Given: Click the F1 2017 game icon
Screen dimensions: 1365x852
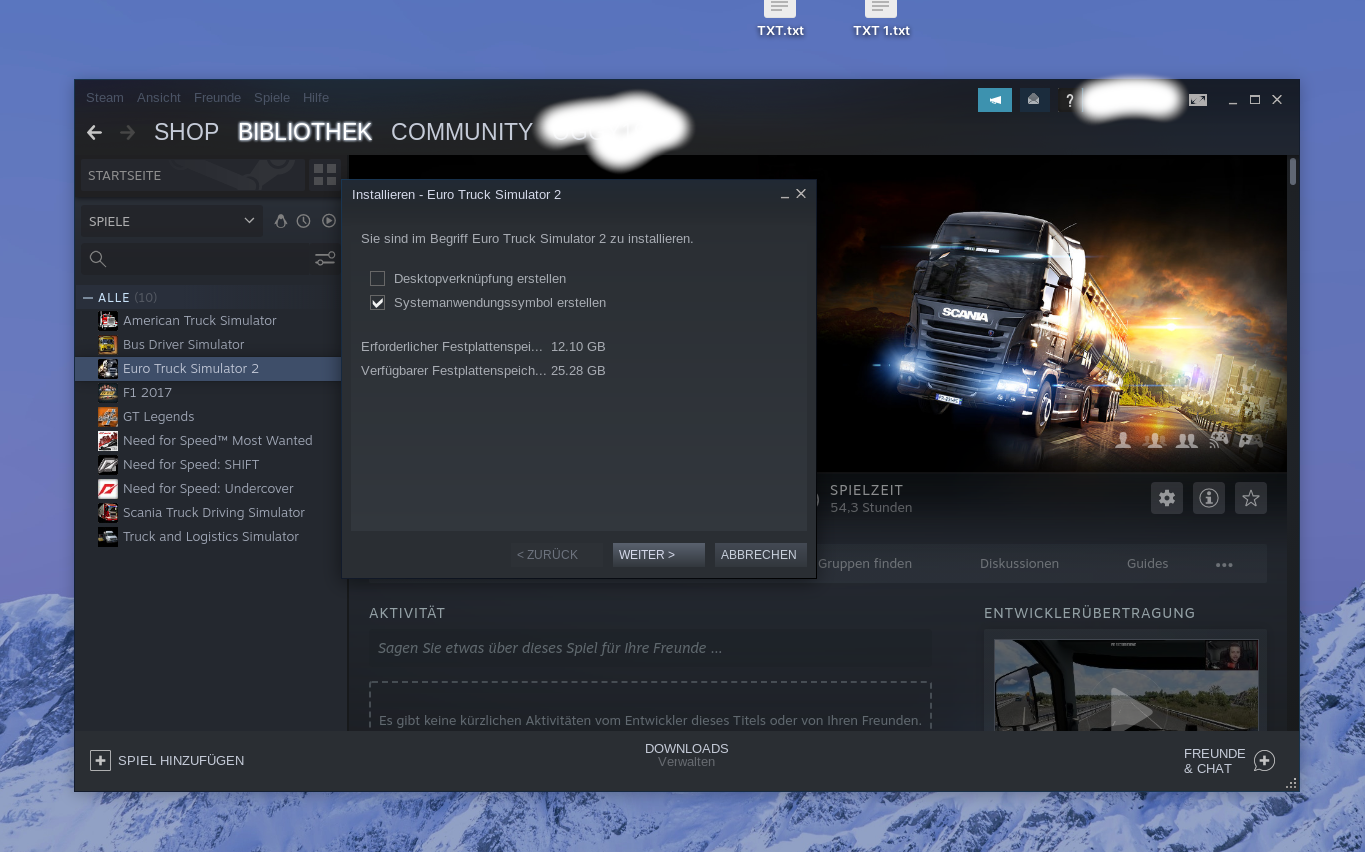Looking at the screenshot, I should [108, 393].
